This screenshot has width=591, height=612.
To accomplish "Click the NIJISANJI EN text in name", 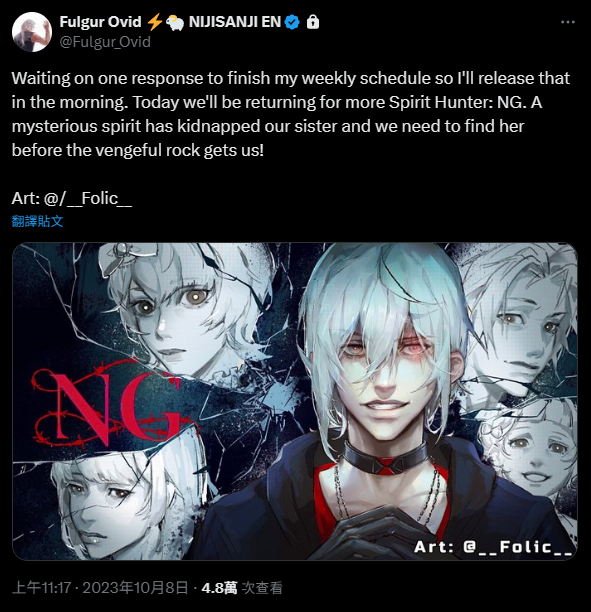I will pyautogui.click(x=235, y=22).
